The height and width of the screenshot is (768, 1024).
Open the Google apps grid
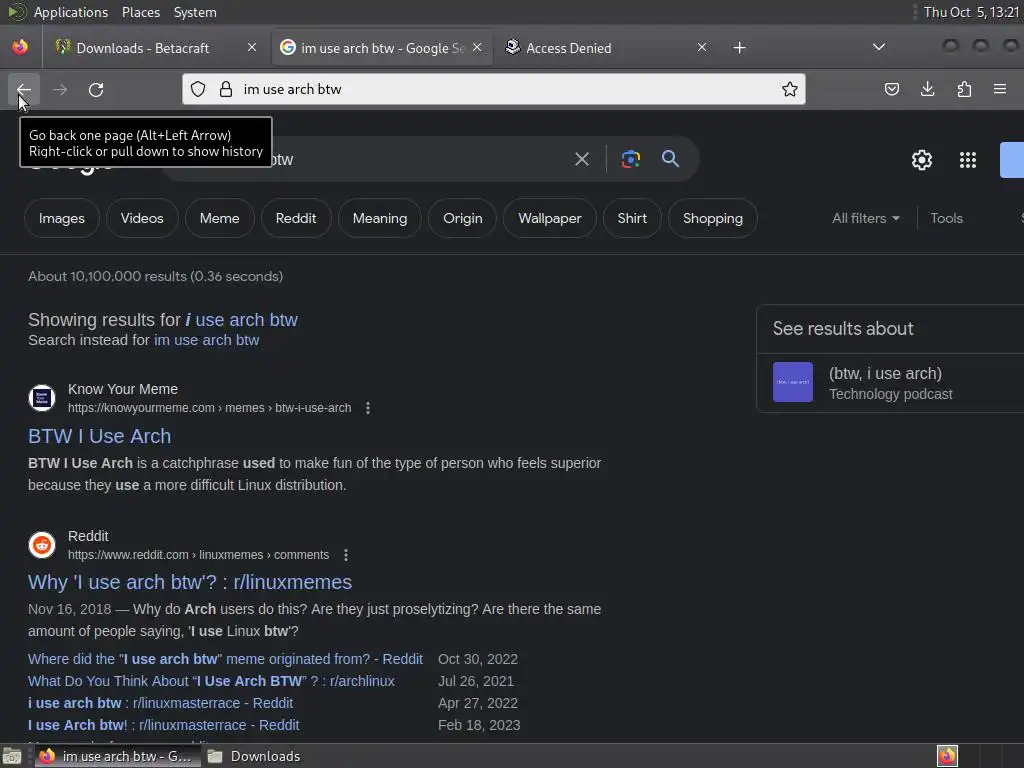(x=968, y=160)
